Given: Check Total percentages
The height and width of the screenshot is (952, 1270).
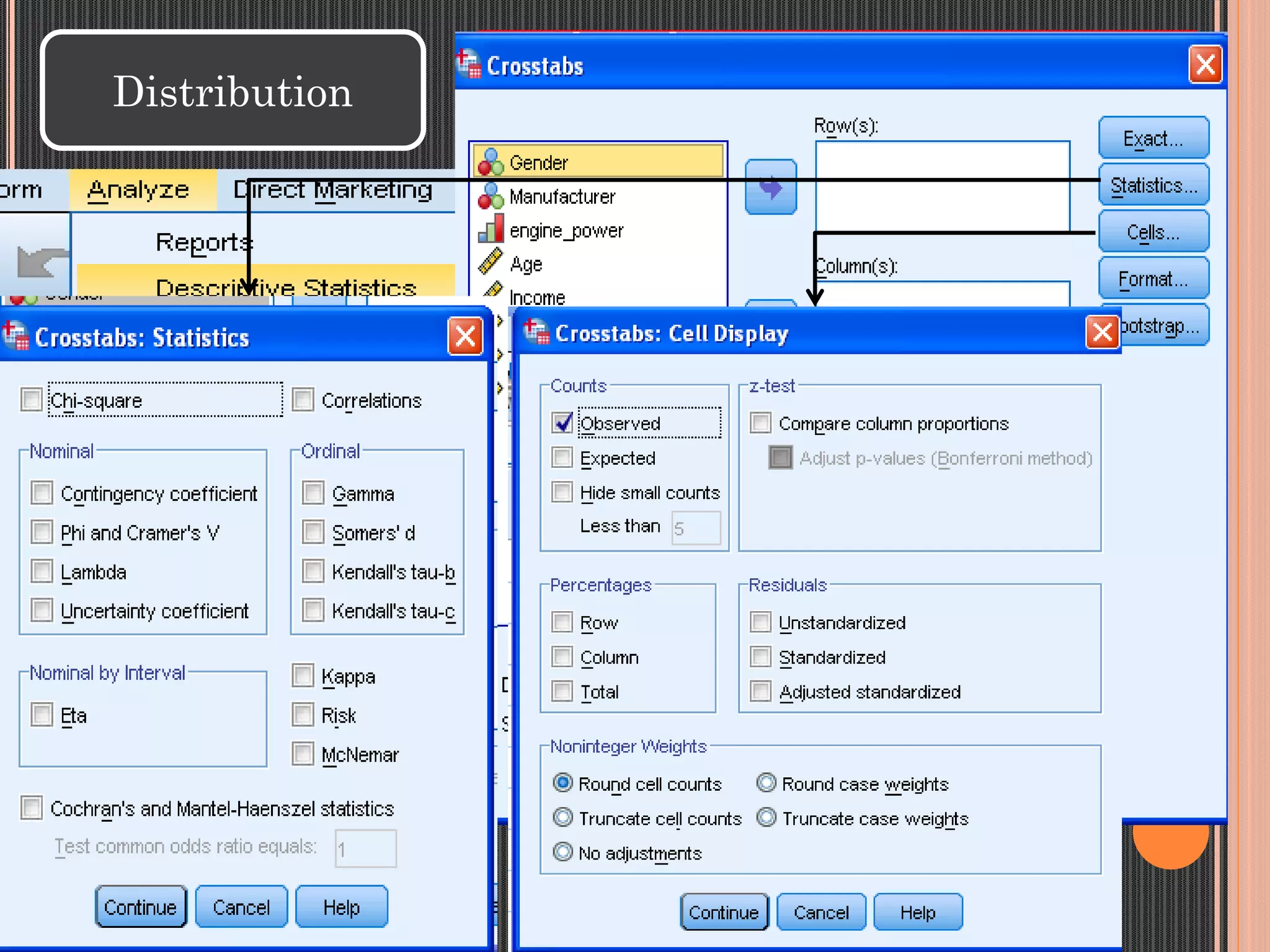Looking at the screenshot, I should (562, 691).
